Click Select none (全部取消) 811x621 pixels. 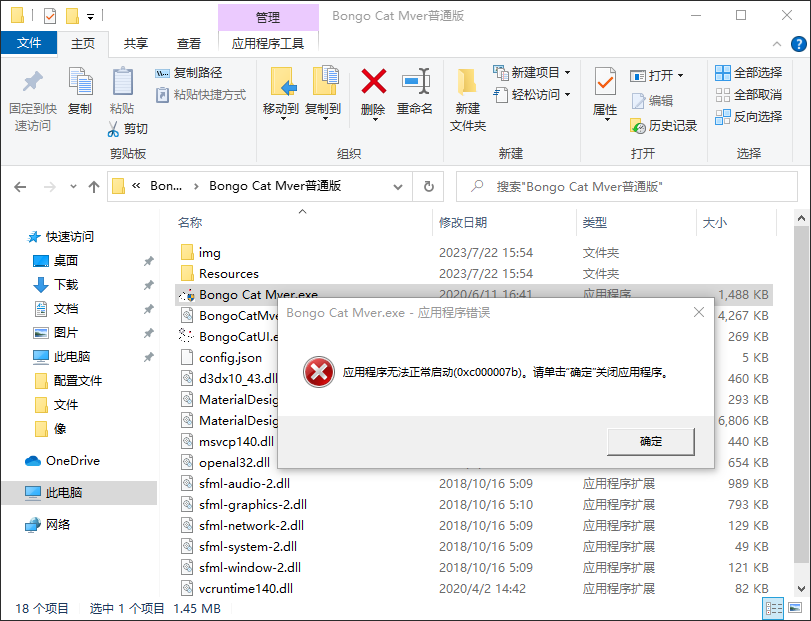pos(748,95)
